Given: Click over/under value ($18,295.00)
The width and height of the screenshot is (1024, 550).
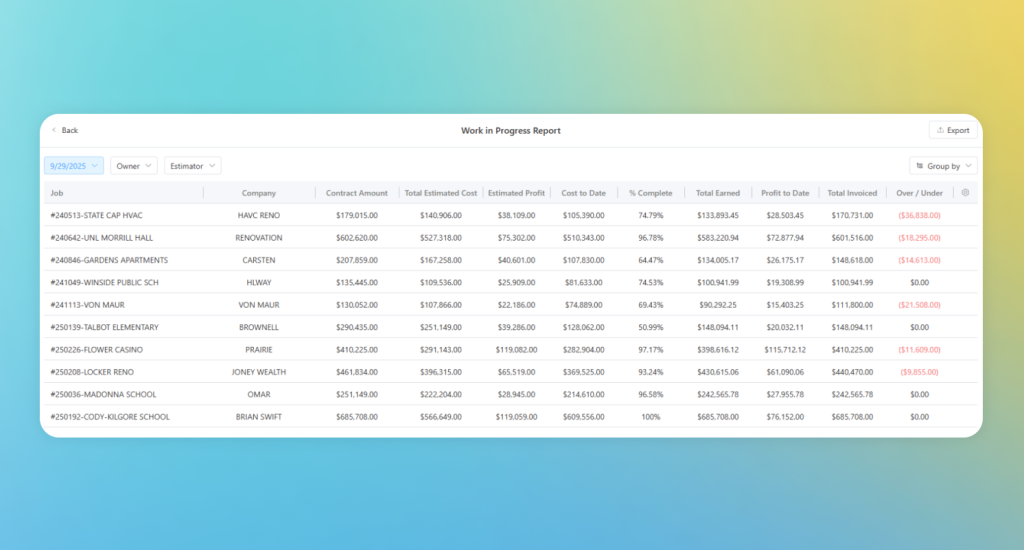Looking at the screenshot, I should point(920,238).
